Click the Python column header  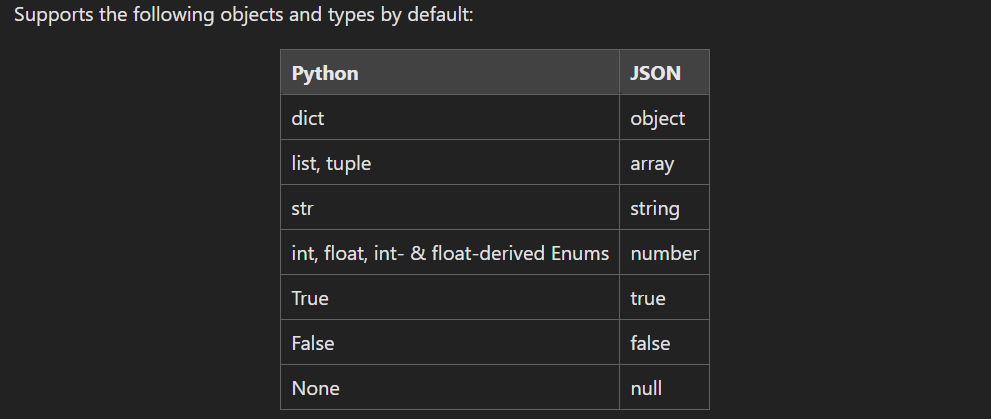tap(324, 73)
